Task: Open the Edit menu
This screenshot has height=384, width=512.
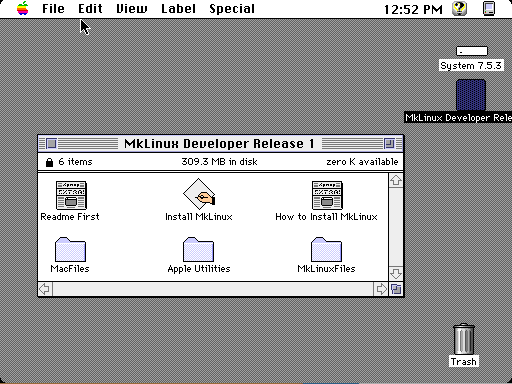Action: point(90,9)
